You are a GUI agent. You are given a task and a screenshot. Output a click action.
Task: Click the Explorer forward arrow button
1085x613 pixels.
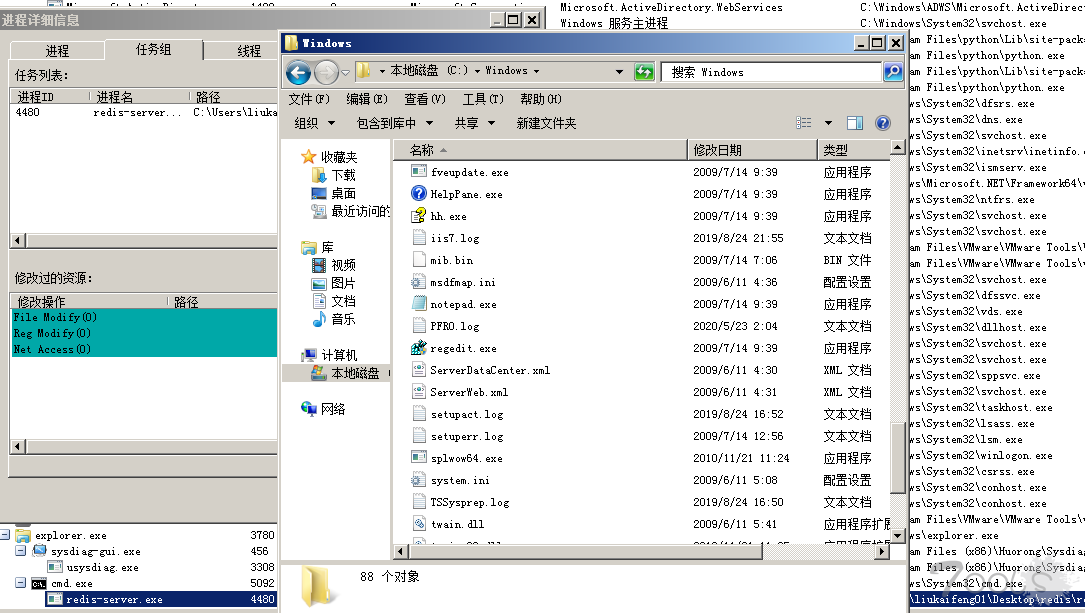pyautogui.click(x=326, y=72)
